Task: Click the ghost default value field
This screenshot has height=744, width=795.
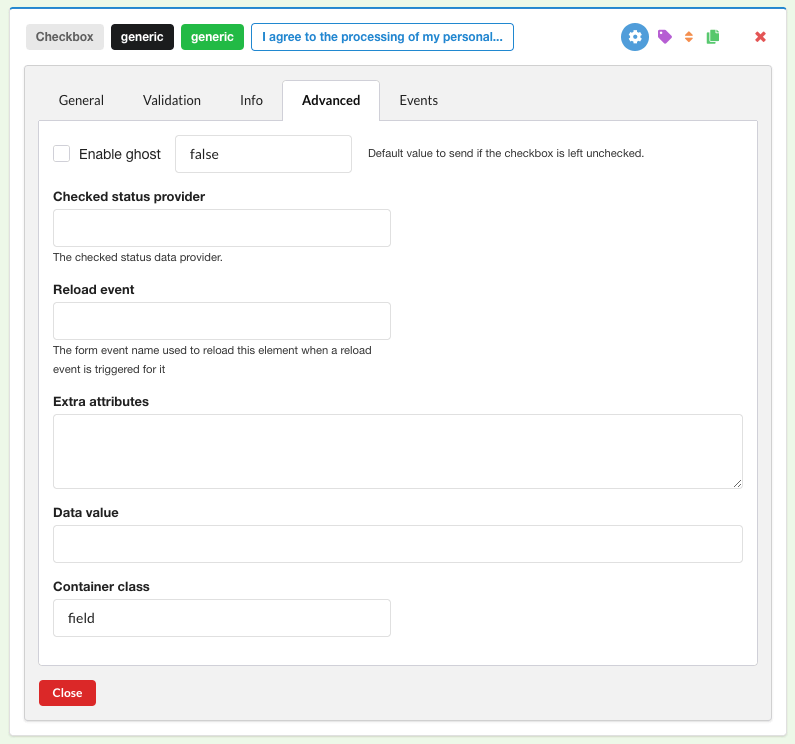Action: 263,154
